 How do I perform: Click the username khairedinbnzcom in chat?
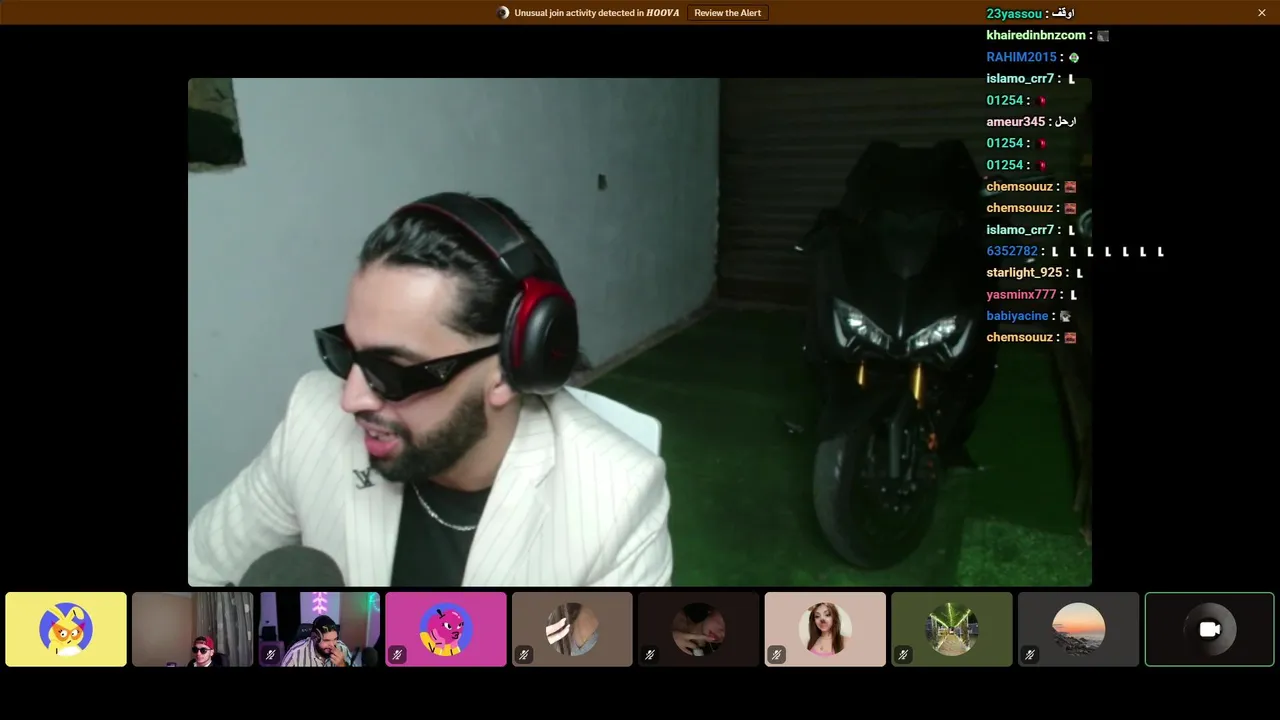(1036, 35)
